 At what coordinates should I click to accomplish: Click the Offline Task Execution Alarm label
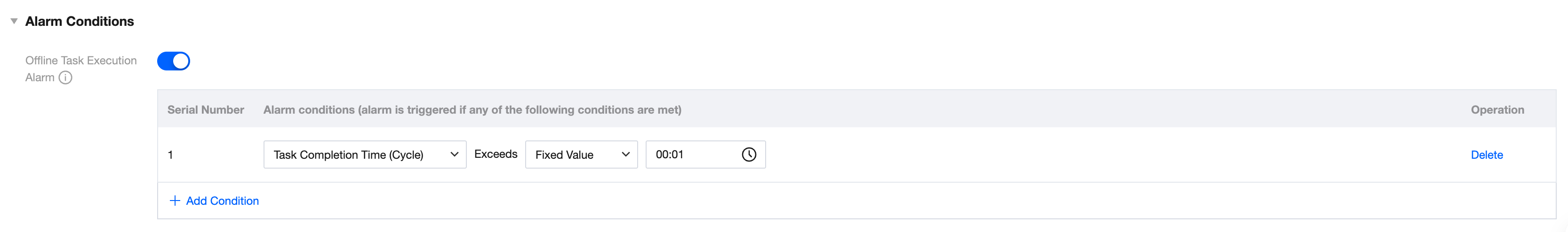[80, 61]
